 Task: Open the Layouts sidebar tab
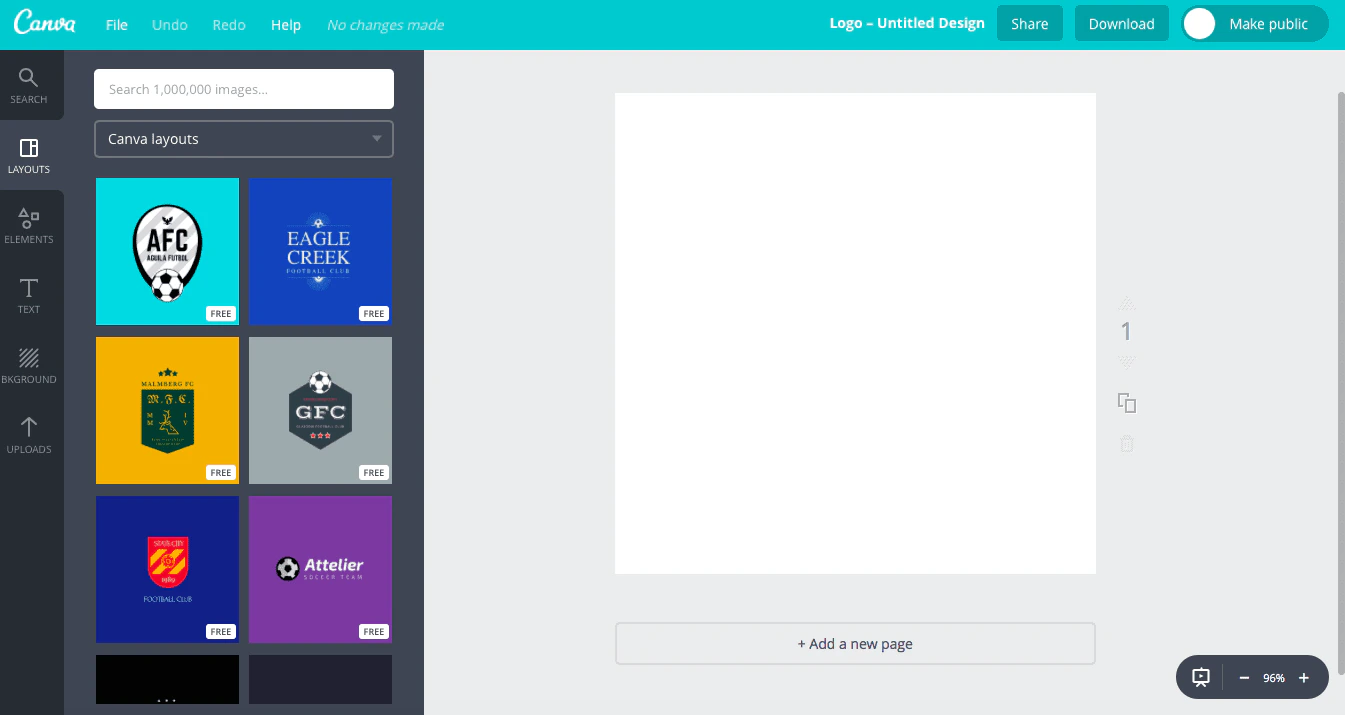29,156
